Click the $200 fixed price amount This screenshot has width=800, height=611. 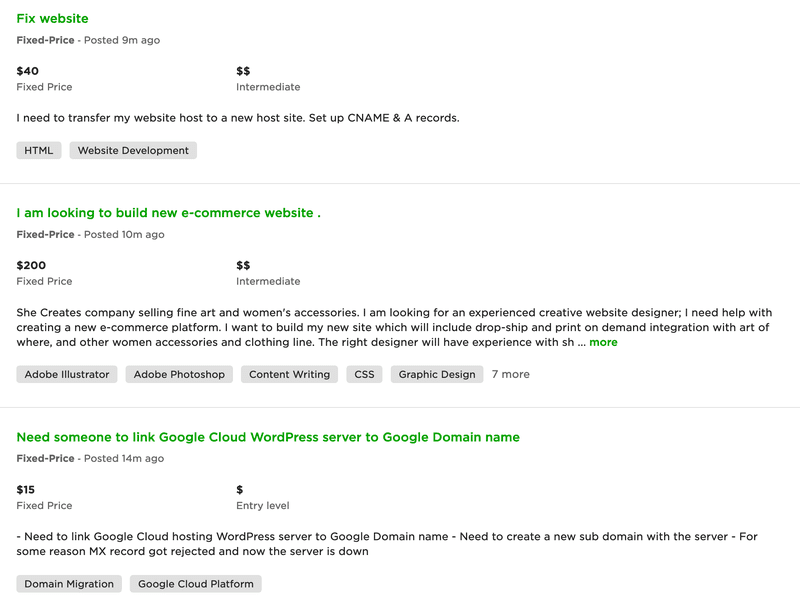pos(30,264)
